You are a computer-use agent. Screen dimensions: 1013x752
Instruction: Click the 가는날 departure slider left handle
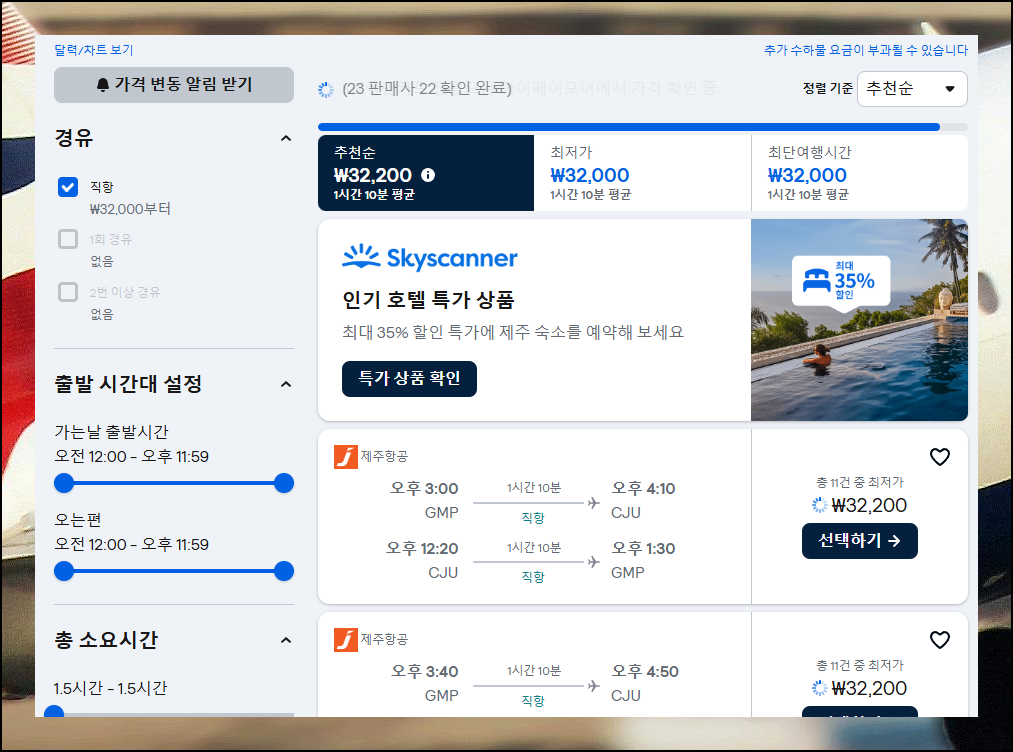(64, 483)
